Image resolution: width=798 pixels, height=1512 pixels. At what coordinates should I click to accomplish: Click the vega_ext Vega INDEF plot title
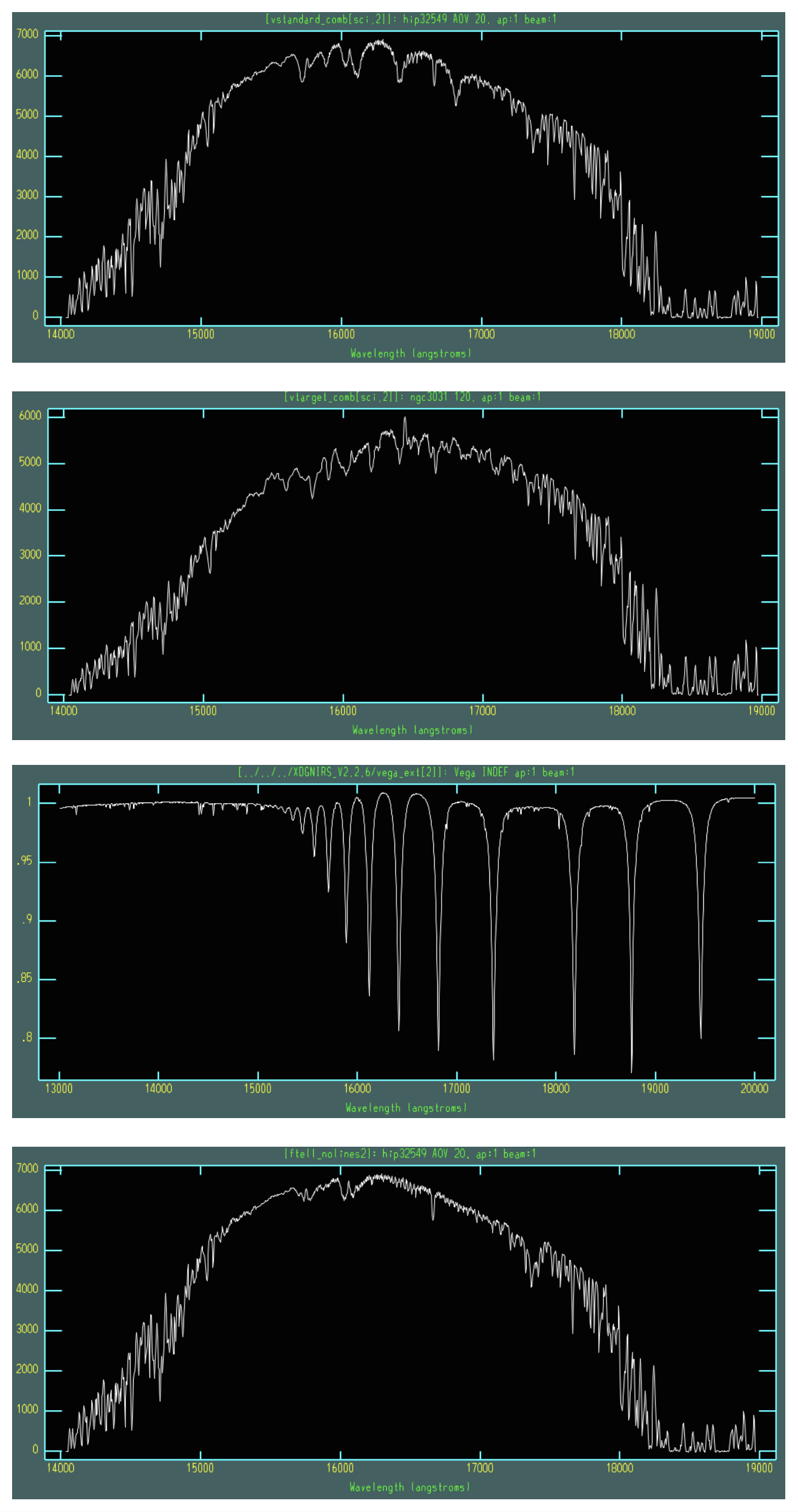(406, 773)
